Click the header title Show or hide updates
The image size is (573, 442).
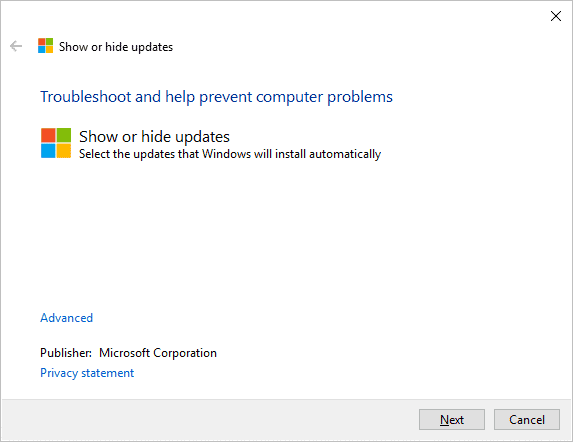pos(116,47)
